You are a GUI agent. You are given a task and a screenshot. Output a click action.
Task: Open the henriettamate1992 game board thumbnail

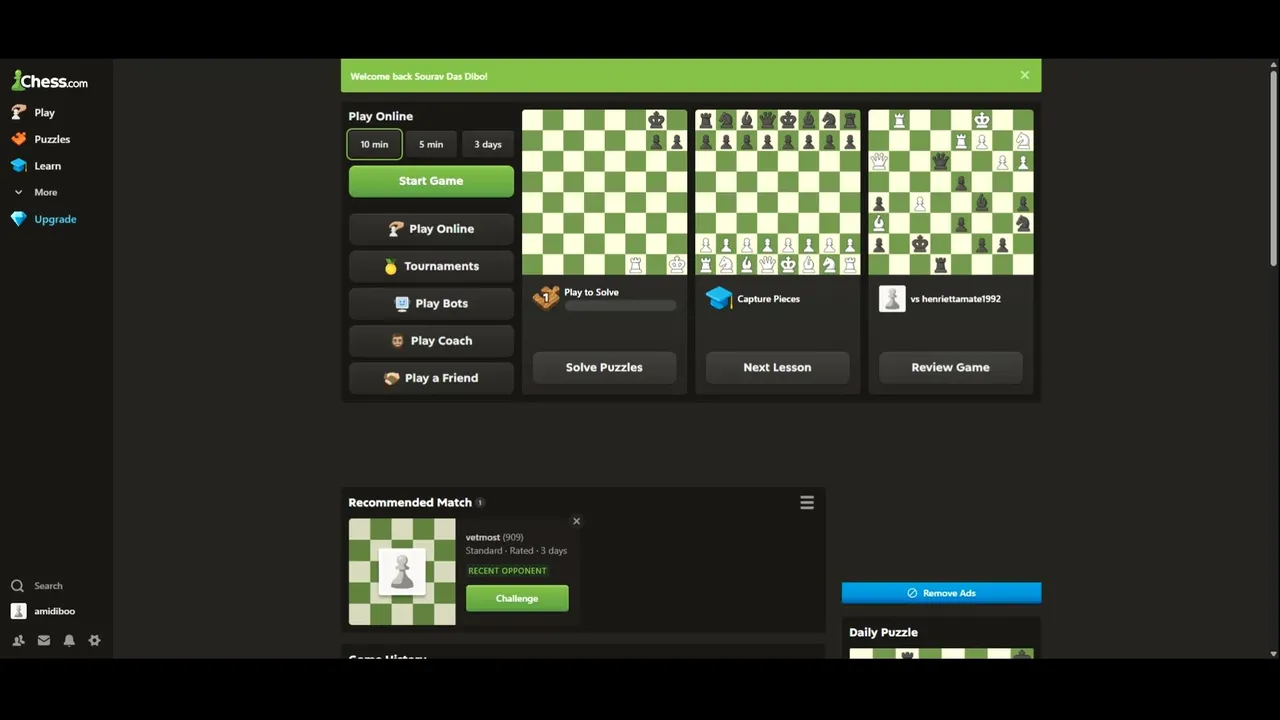tap(951, 192)
